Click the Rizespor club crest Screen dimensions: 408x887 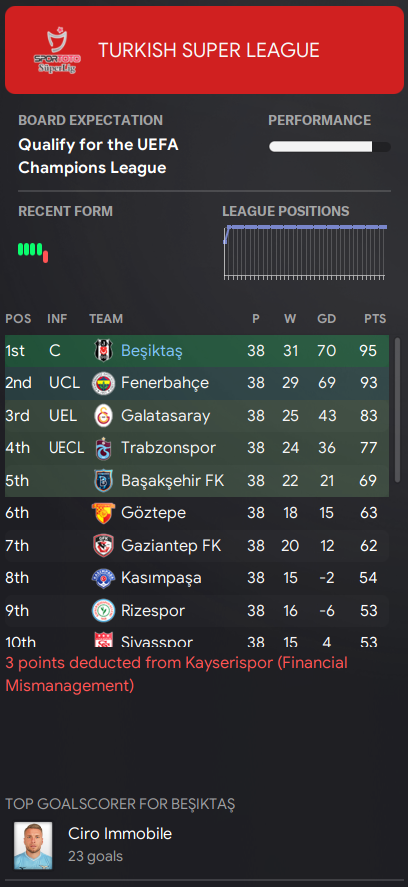tap(104, 611)
